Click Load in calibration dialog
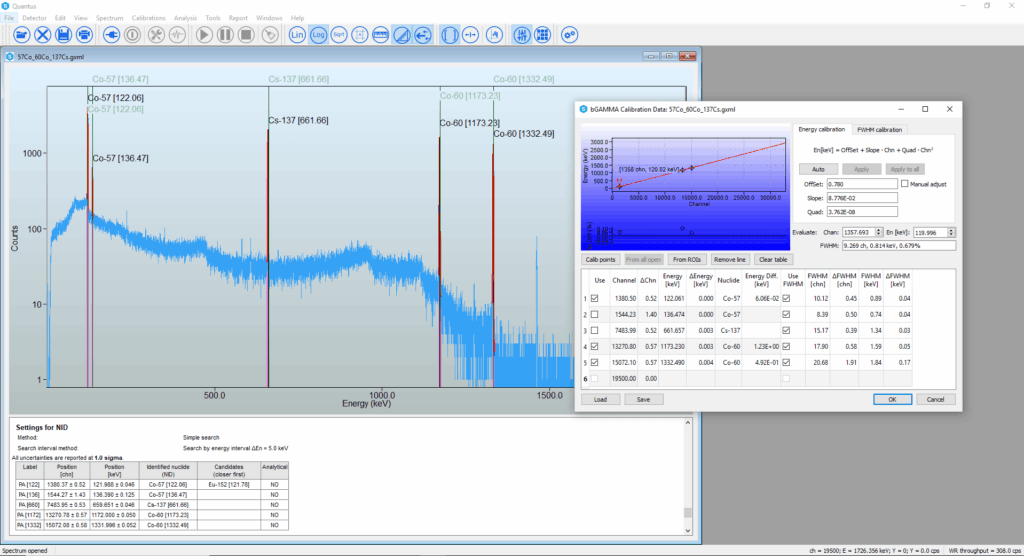Viewport: 1024px width, 556px height. [600, 399]
